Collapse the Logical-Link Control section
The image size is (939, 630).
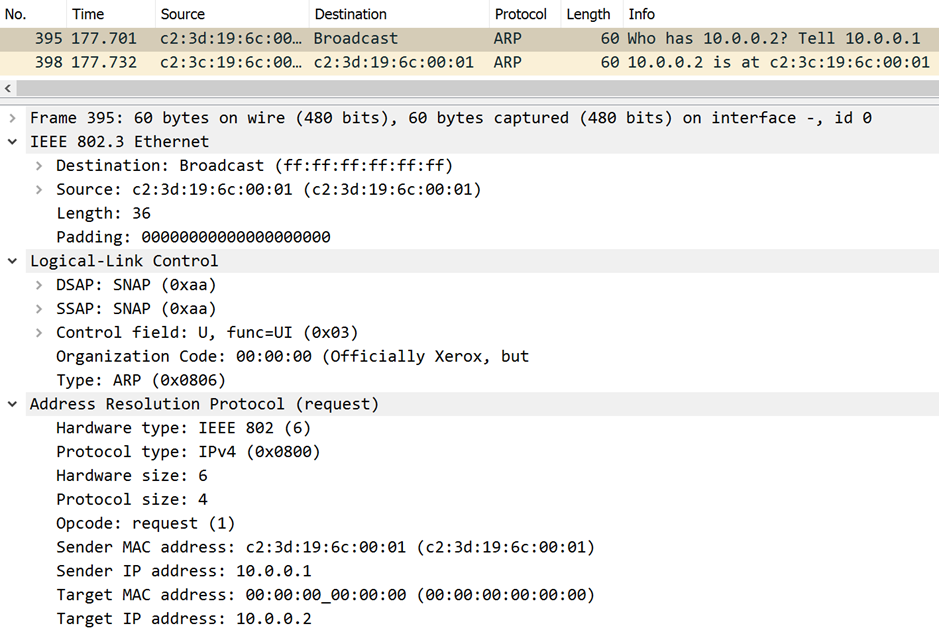pyautogui.click(x=12, y=261)
